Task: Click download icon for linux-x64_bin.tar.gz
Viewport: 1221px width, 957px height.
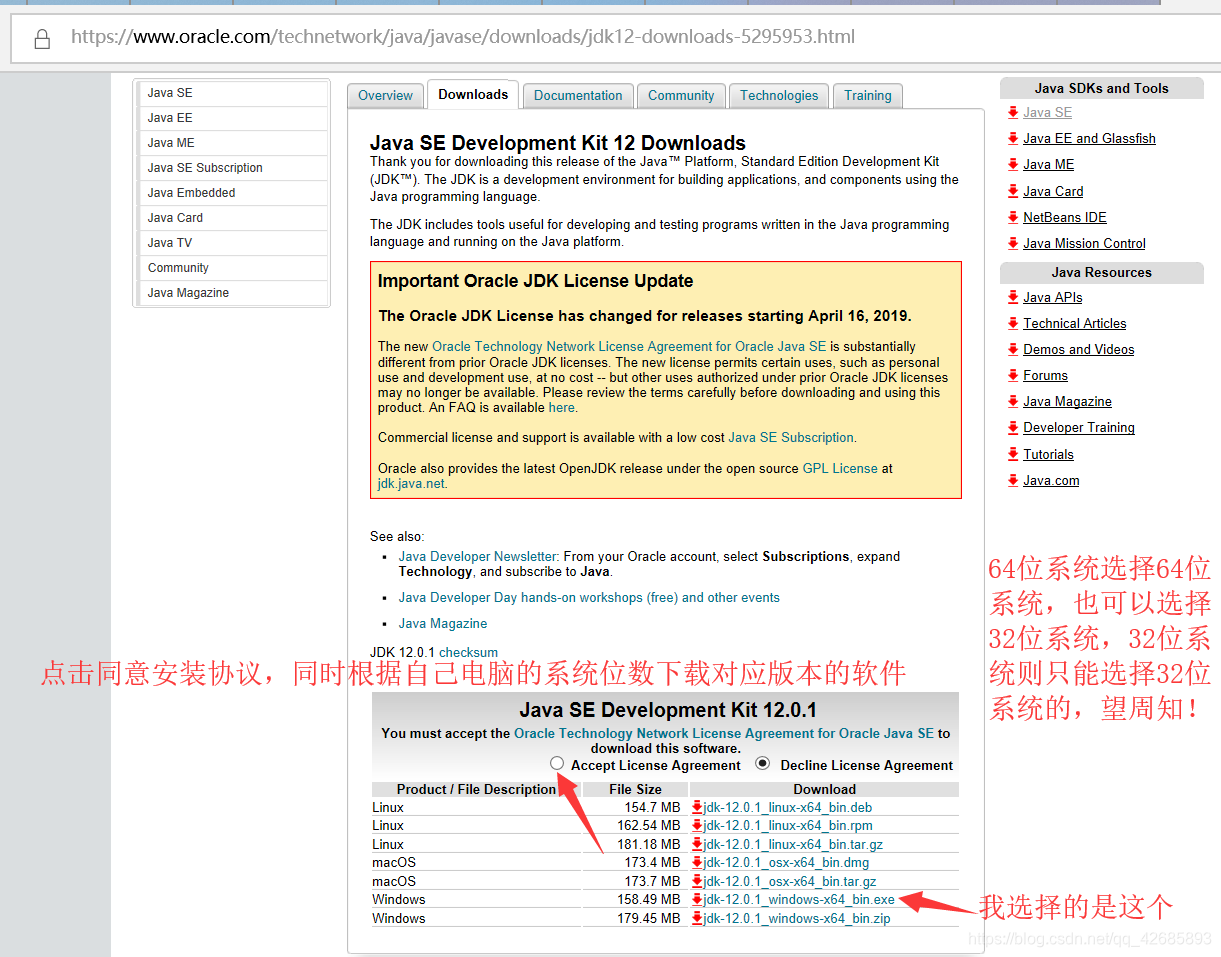Action: (697, 844)
